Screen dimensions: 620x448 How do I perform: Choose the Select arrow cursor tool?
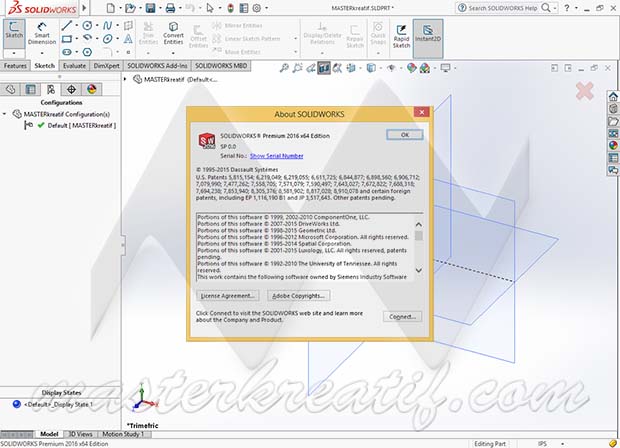(x=210, y=8)
